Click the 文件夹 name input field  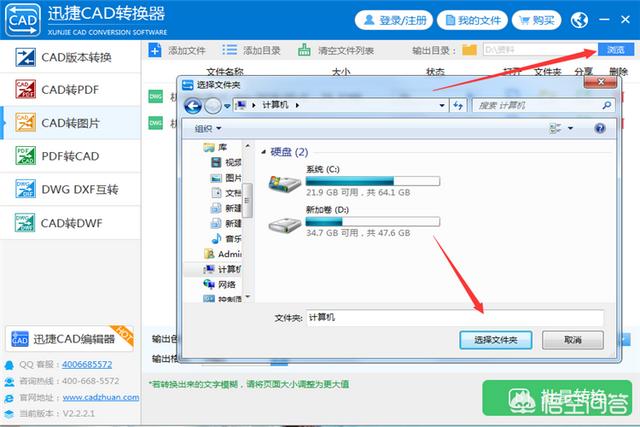coord(455,318)
